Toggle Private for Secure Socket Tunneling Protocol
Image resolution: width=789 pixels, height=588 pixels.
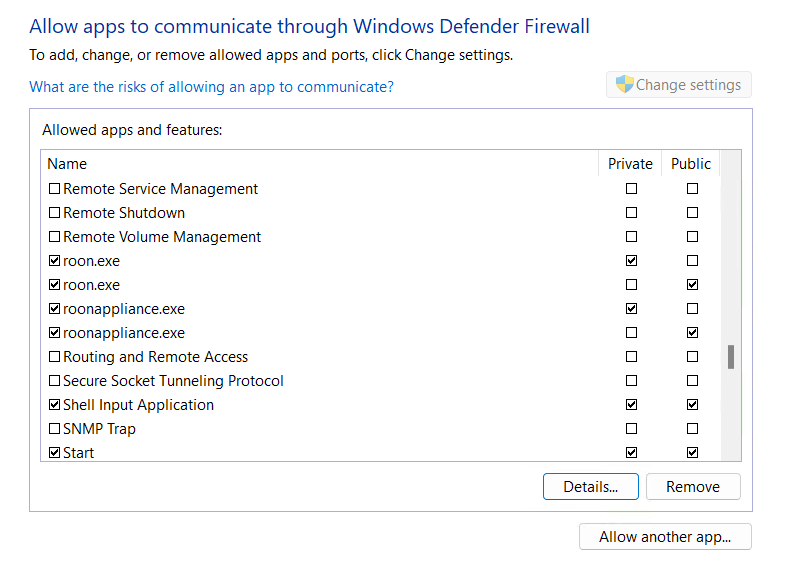tap(632, 380)
